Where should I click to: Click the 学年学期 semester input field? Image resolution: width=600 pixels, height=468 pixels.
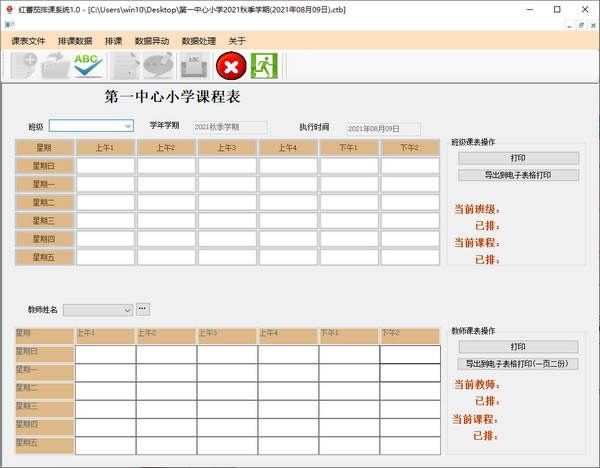coord(229,127)
